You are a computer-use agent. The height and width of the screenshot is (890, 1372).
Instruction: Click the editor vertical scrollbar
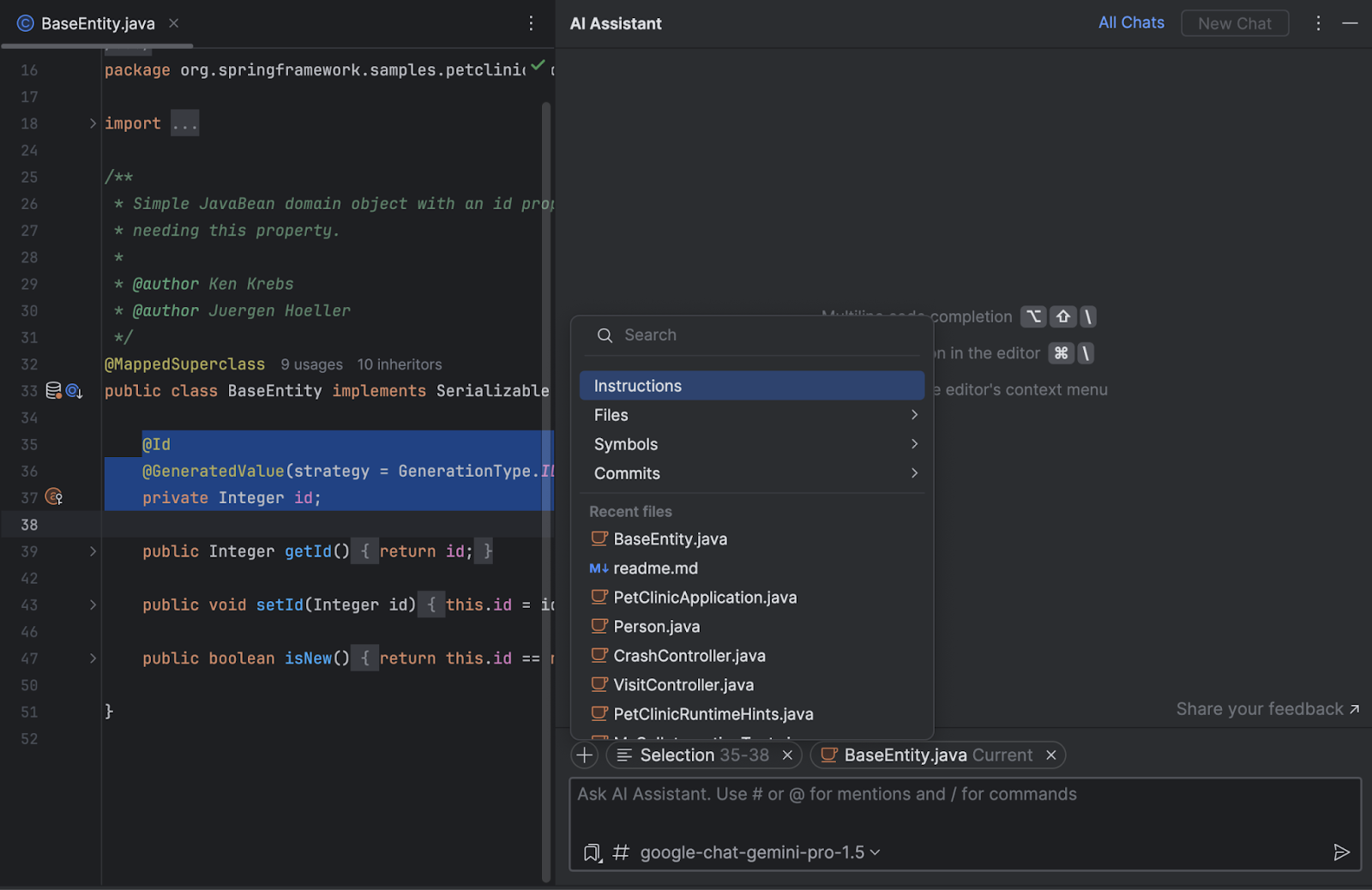[x=546, y=429]
